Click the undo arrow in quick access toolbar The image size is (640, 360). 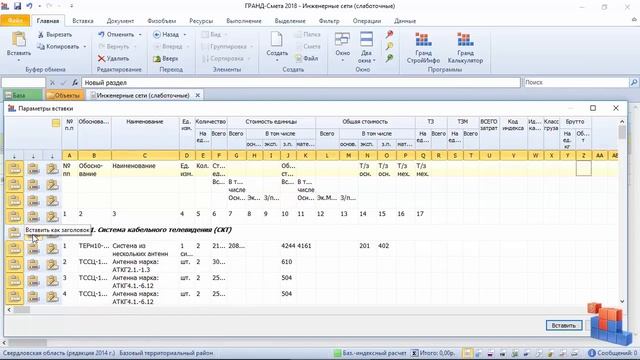click(x=29, y=6)
